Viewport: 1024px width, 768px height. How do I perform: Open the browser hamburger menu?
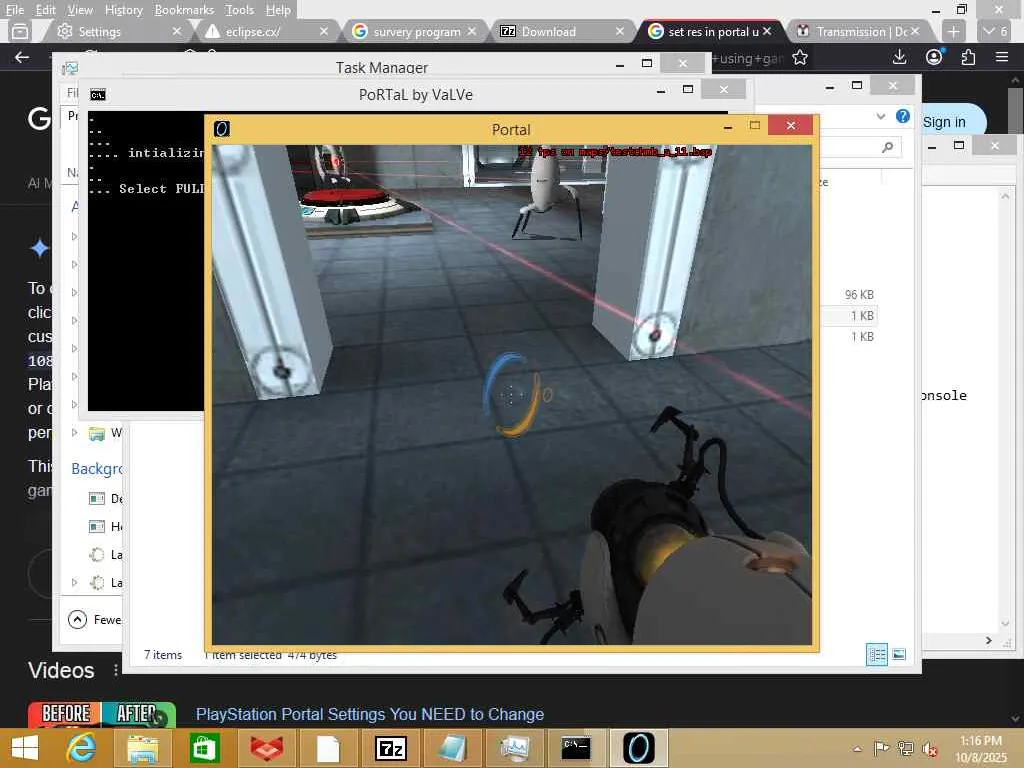tap(1002, 57)
